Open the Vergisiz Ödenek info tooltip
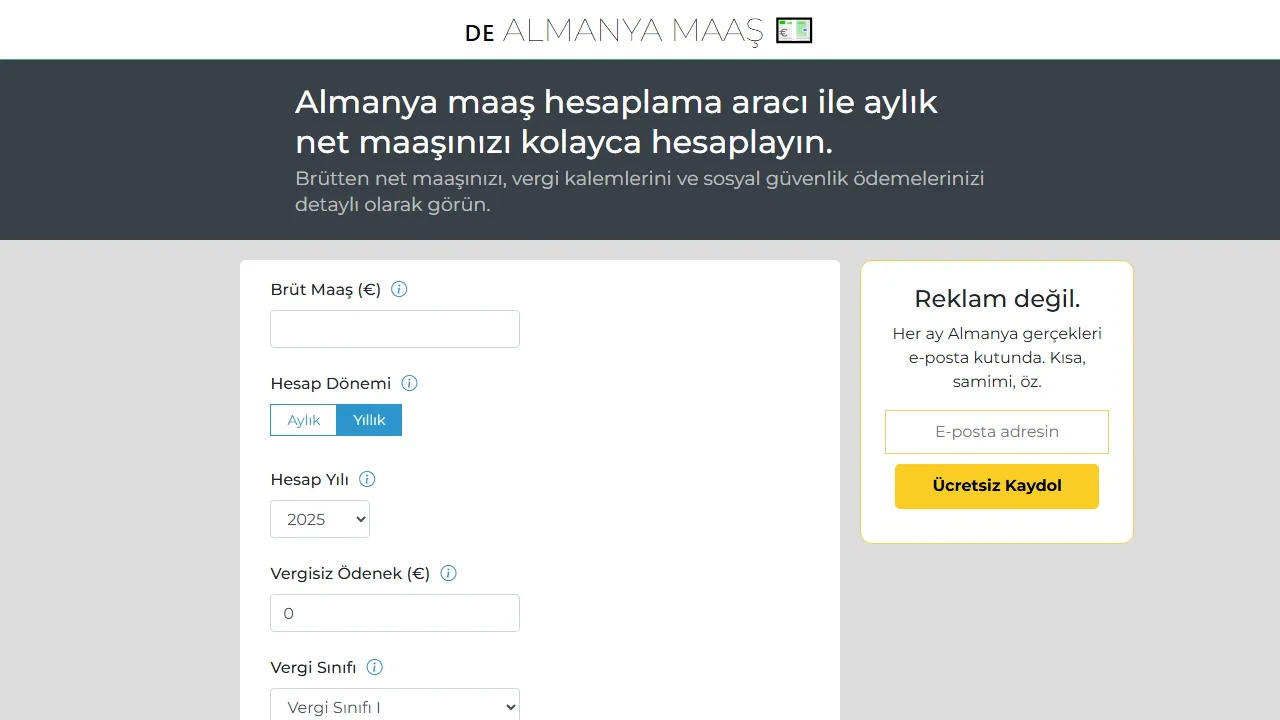The height and width of the screenshot is (720, 1280). (x=448, y=573)
